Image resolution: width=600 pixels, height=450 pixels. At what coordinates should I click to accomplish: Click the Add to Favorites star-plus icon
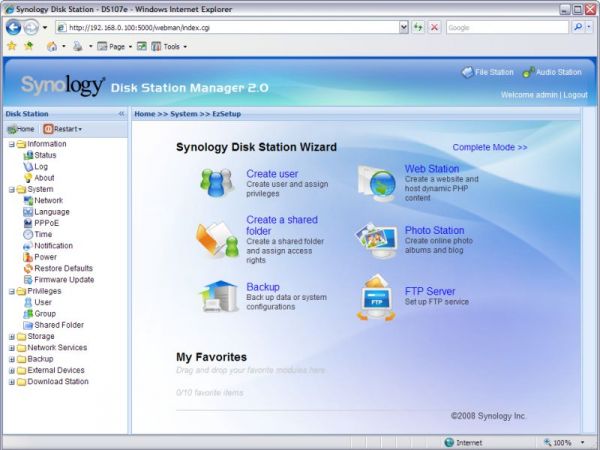coord(28,46)
